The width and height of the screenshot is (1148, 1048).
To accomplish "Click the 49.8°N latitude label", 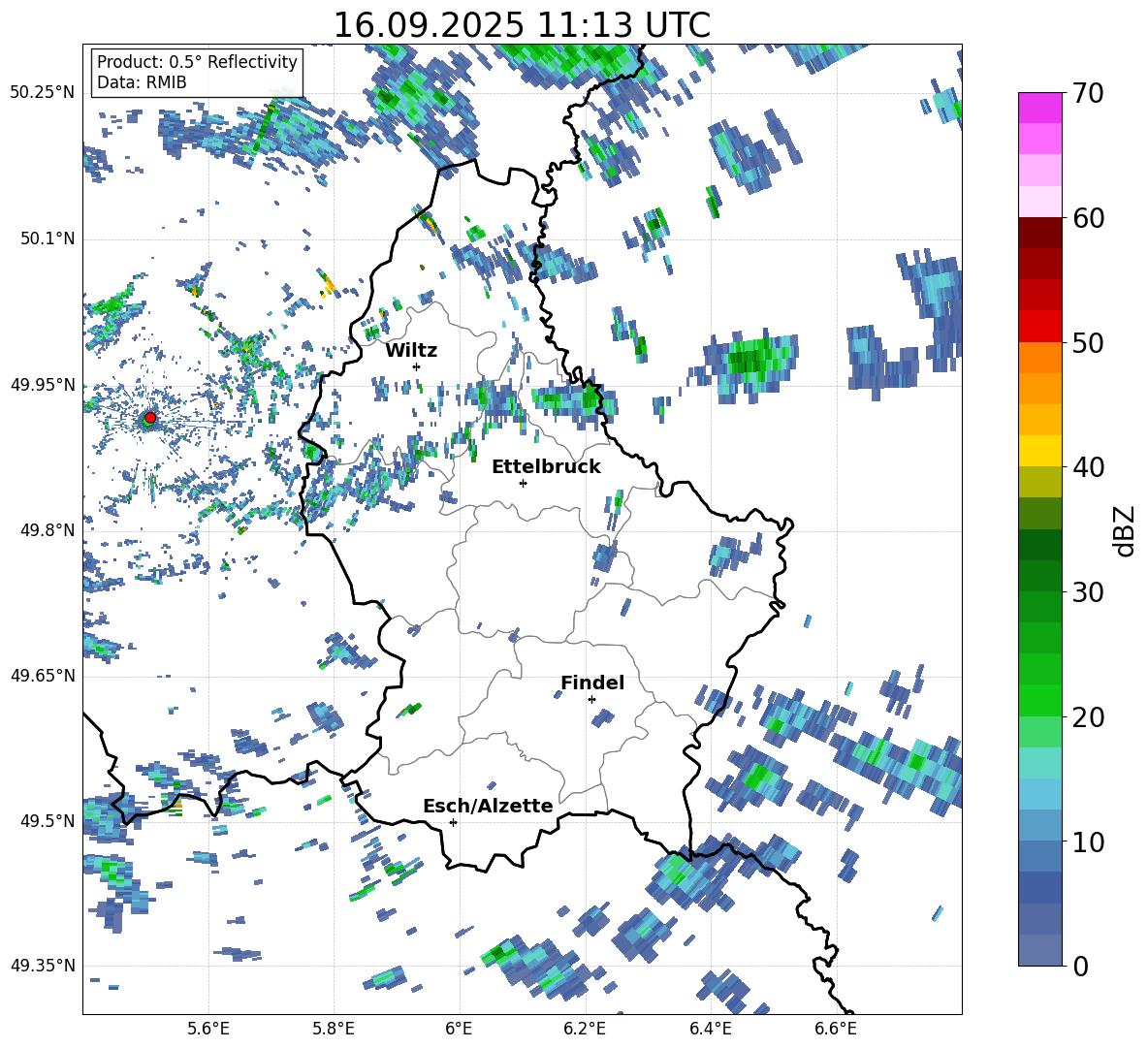I will point(47,530).
